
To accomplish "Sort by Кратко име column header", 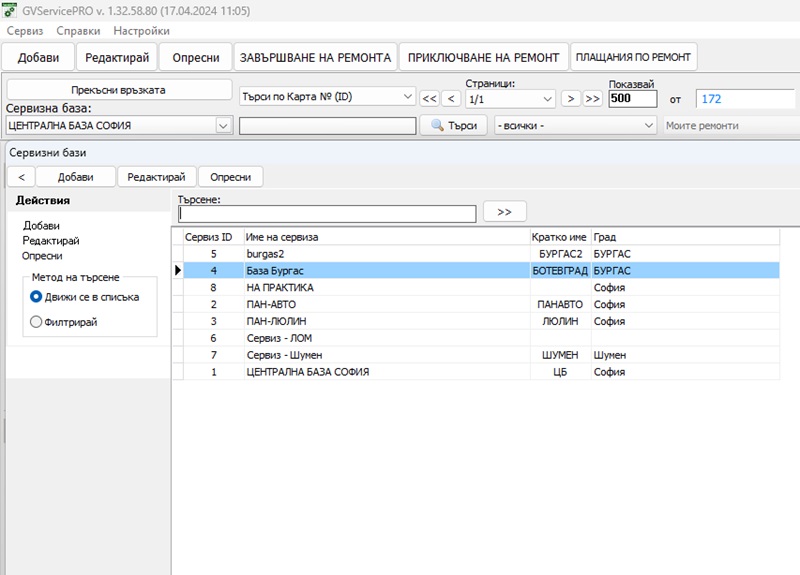I will coord(560,237).
